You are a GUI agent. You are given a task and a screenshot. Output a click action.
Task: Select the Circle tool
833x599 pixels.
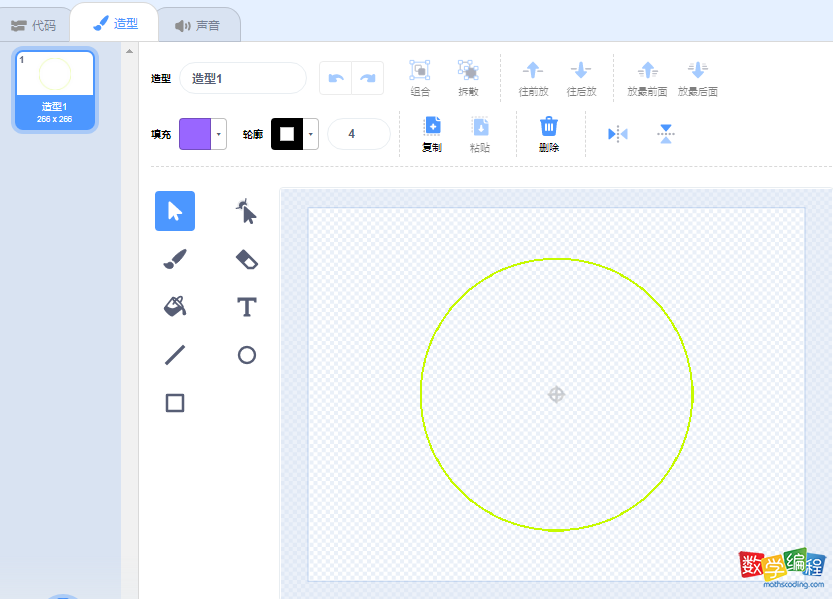(246, 354)
